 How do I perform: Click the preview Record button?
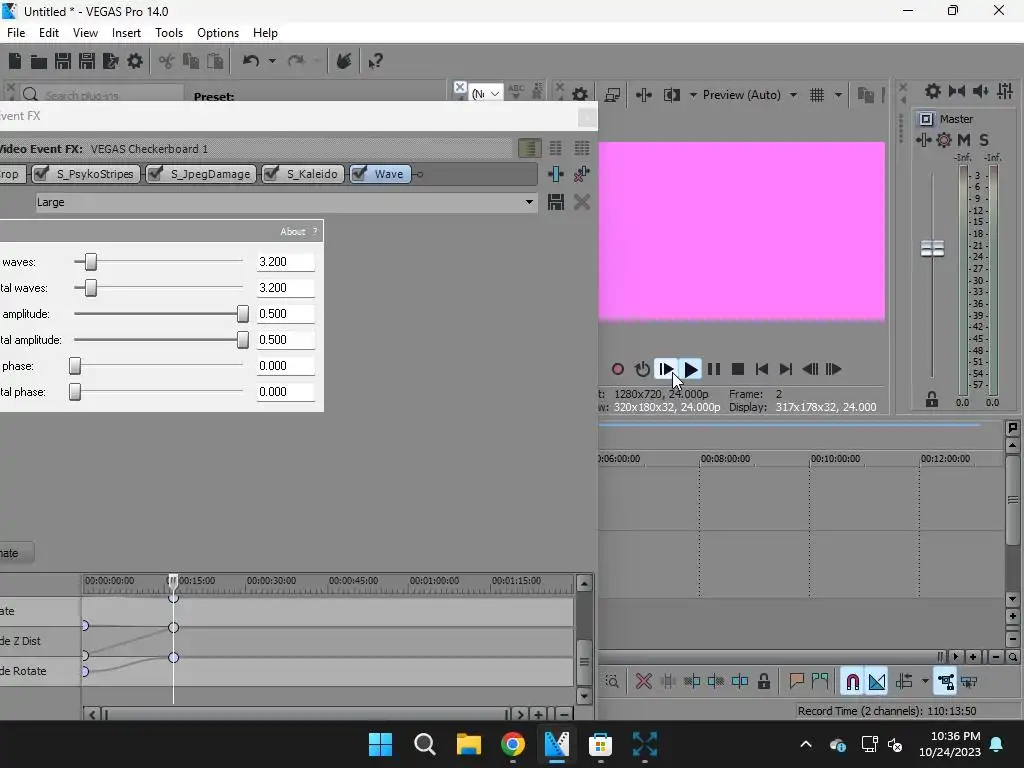point(617,369)
